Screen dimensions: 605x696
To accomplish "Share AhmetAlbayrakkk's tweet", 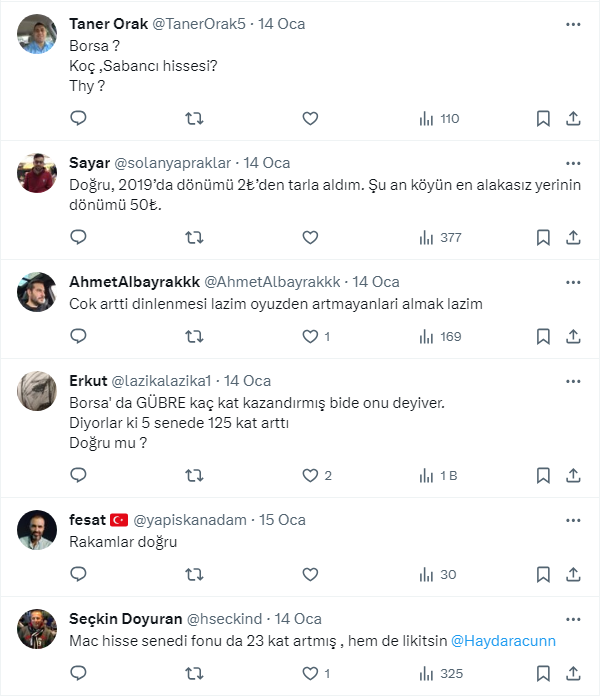I will (x=574, y=336).
